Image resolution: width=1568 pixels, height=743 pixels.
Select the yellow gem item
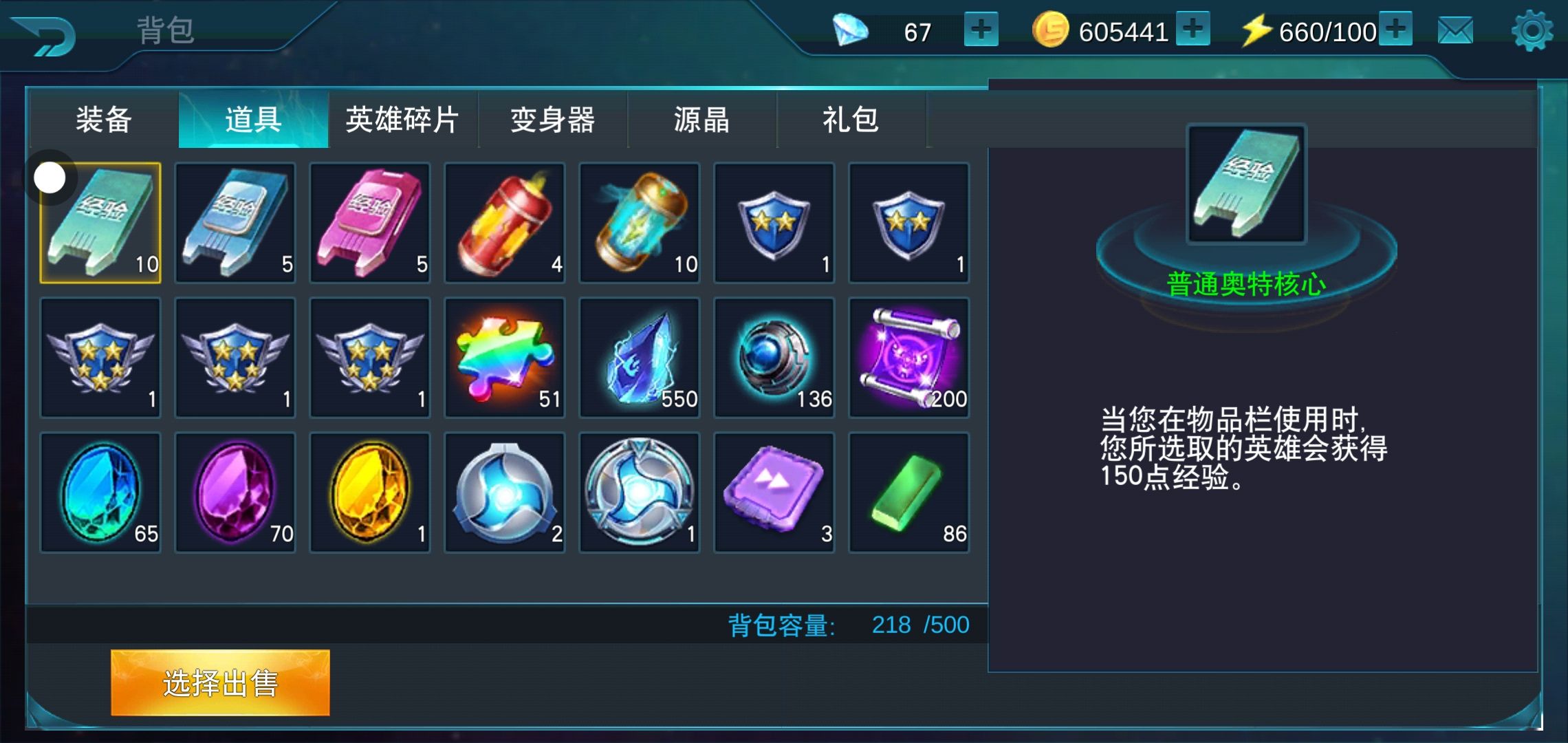(370, 493)
